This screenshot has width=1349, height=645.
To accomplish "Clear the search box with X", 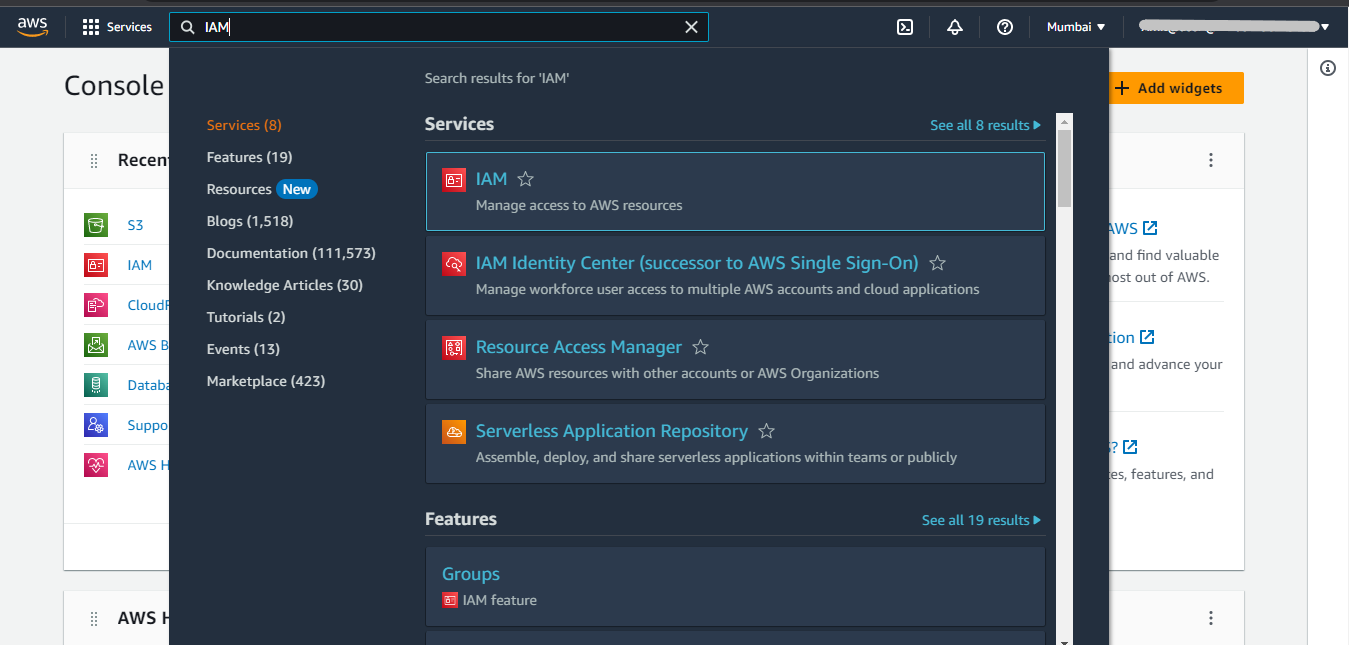I will coord(691,27).
